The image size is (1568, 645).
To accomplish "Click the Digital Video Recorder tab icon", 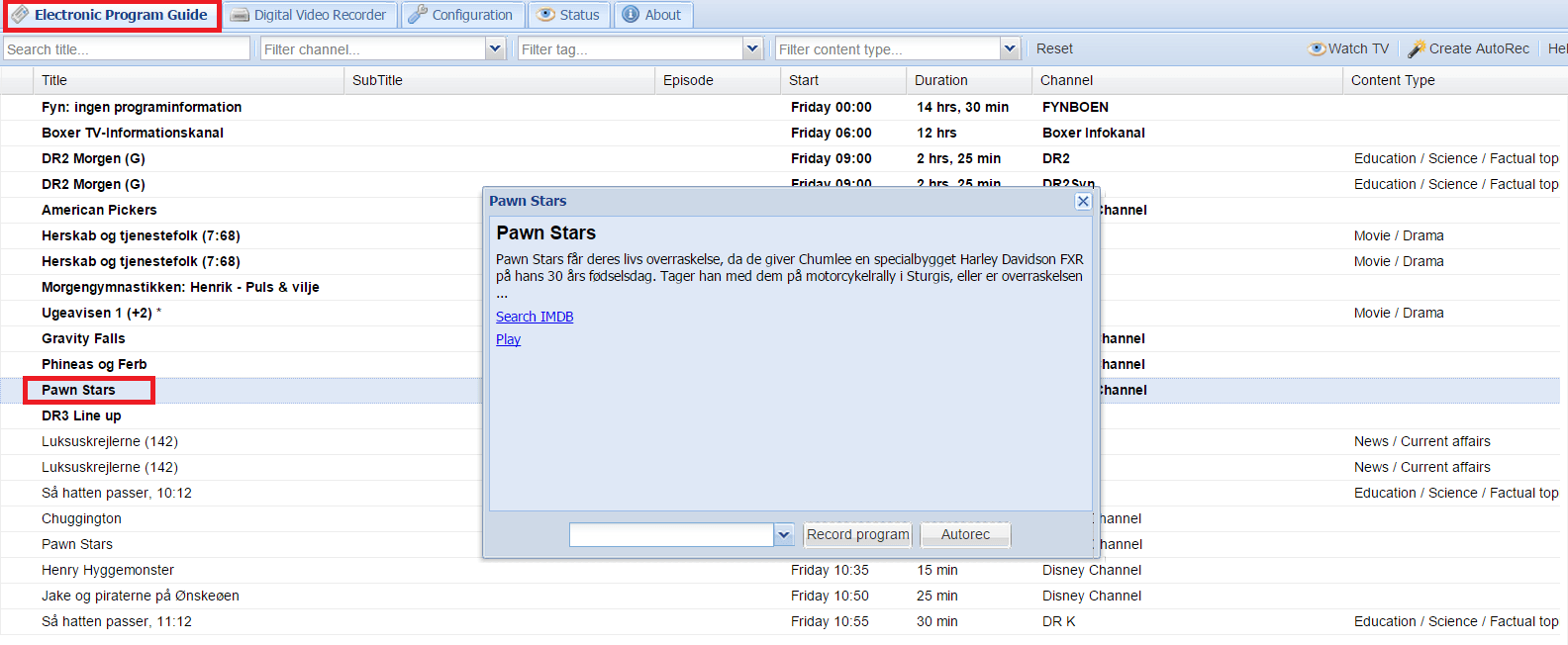I will (x=240, y=15).
